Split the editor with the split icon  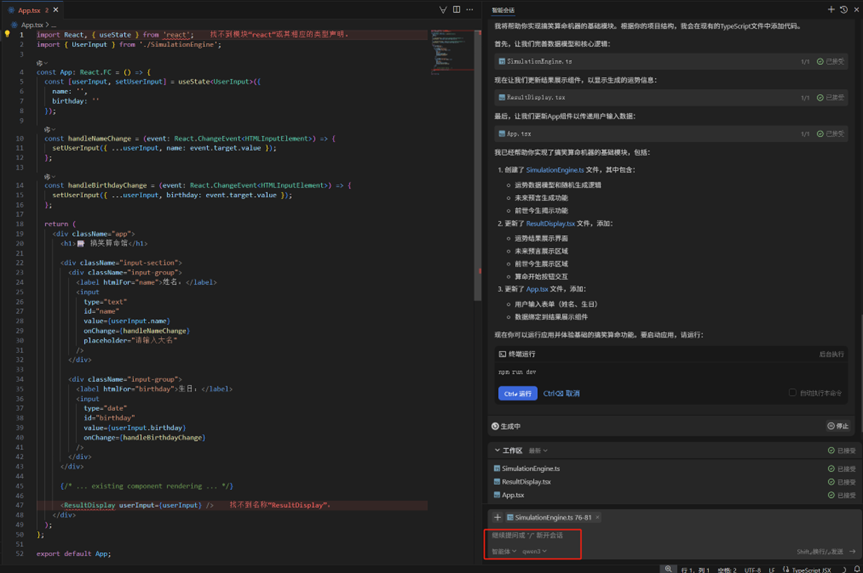coord(456,9)
